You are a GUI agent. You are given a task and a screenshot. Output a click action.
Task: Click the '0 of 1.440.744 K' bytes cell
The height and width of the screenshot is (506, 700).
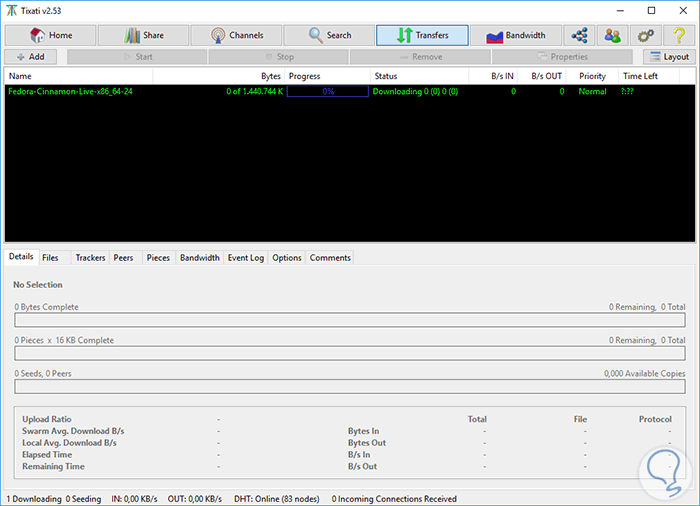(254, 92)
